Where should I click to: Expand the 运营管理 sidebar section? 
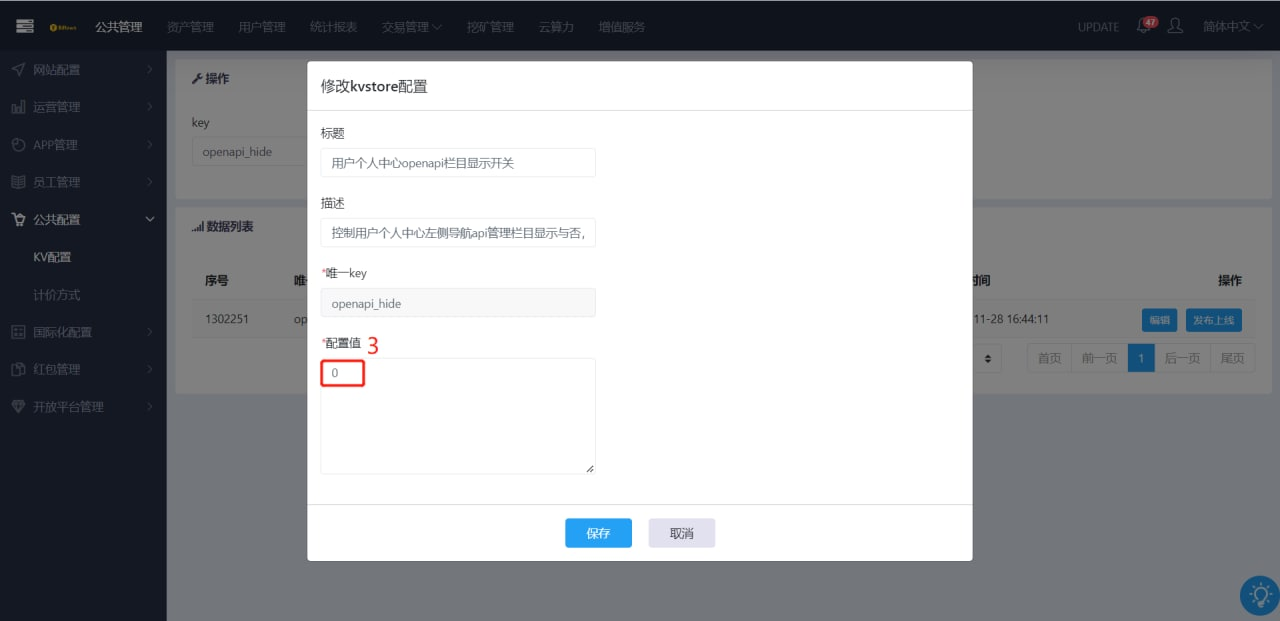83,107
